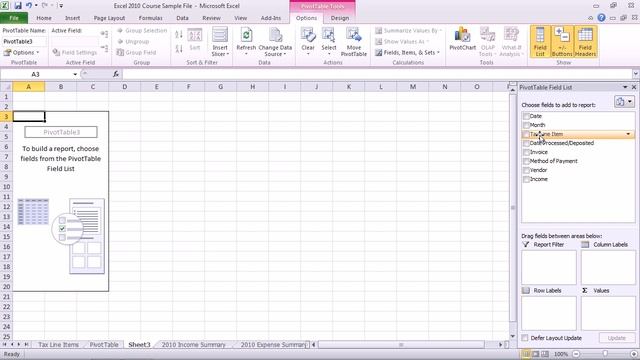Switch to Page Layout ribbon tab
This screenshot has width=640, height=360.
(x=109, y=18)
